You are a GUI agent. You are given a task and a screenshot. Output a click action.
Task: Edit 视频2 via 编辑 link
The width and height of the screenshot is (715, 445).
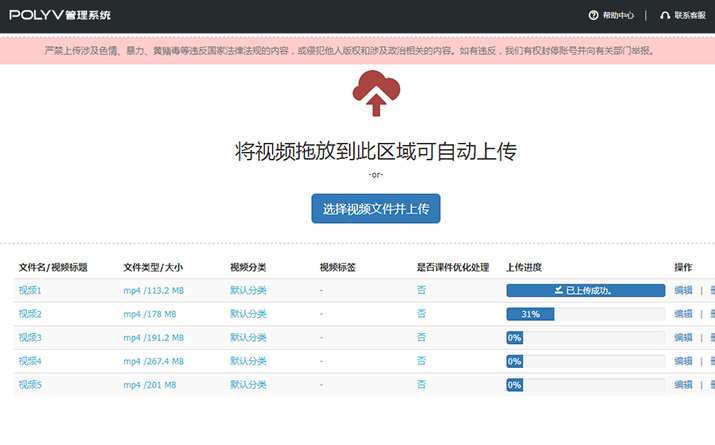point(683,314)
